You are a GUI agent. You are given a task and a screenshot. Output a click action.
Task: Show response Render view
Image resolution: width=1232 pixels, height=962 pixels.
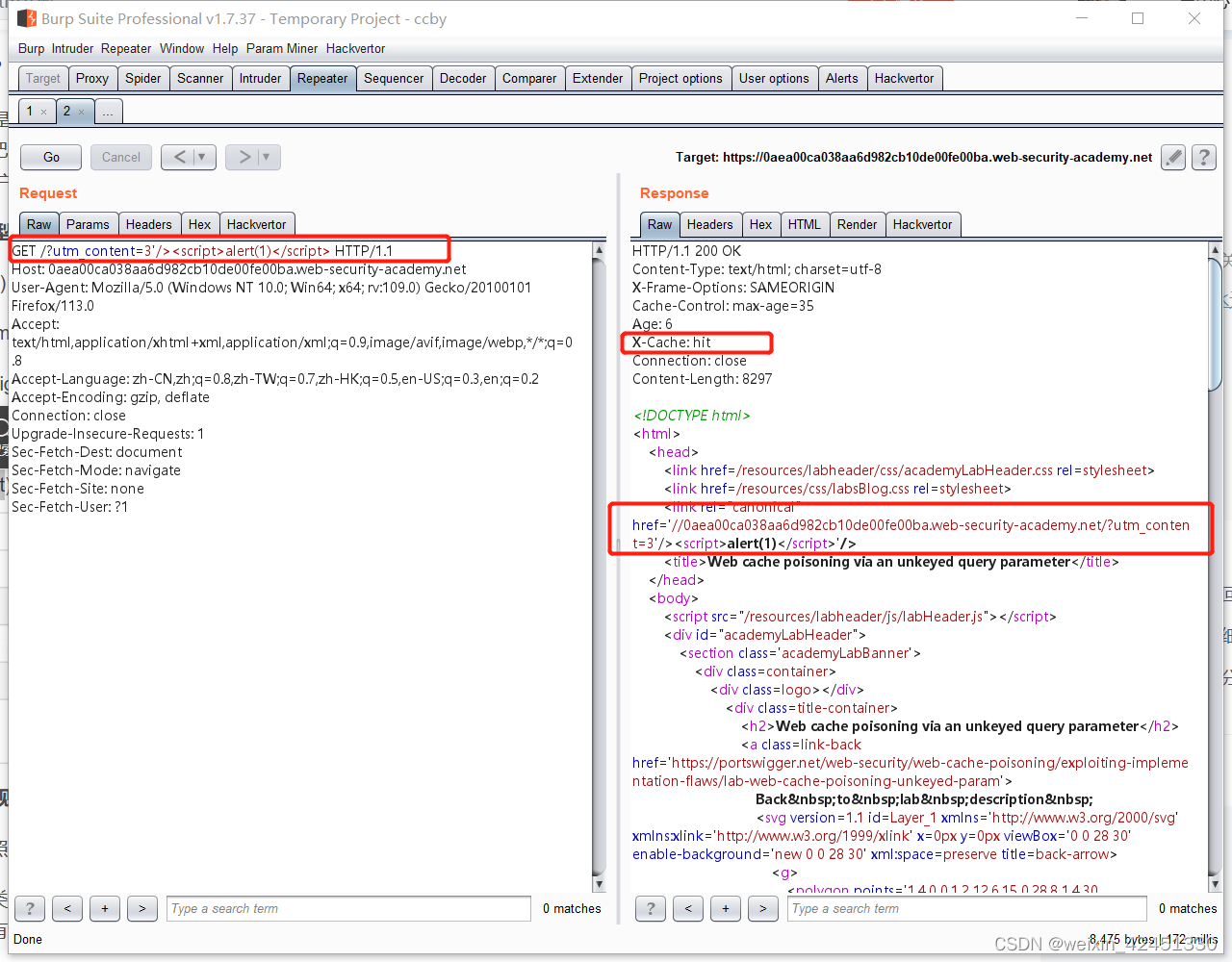pos(857,224)
